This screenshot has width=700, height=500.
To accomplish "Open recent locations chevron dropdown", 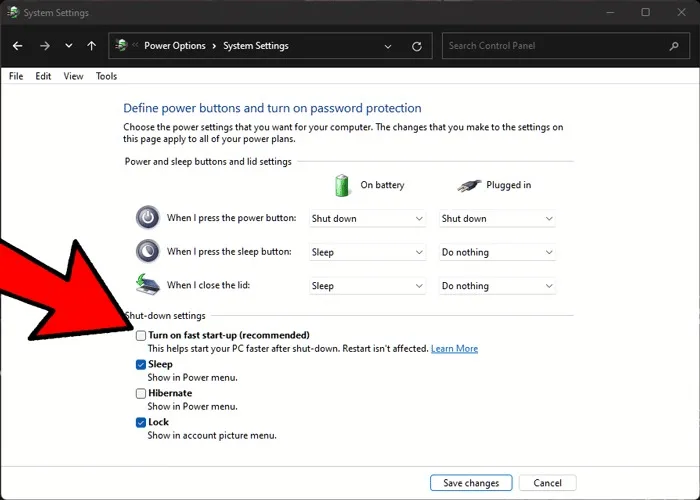I will click(68, 46).
